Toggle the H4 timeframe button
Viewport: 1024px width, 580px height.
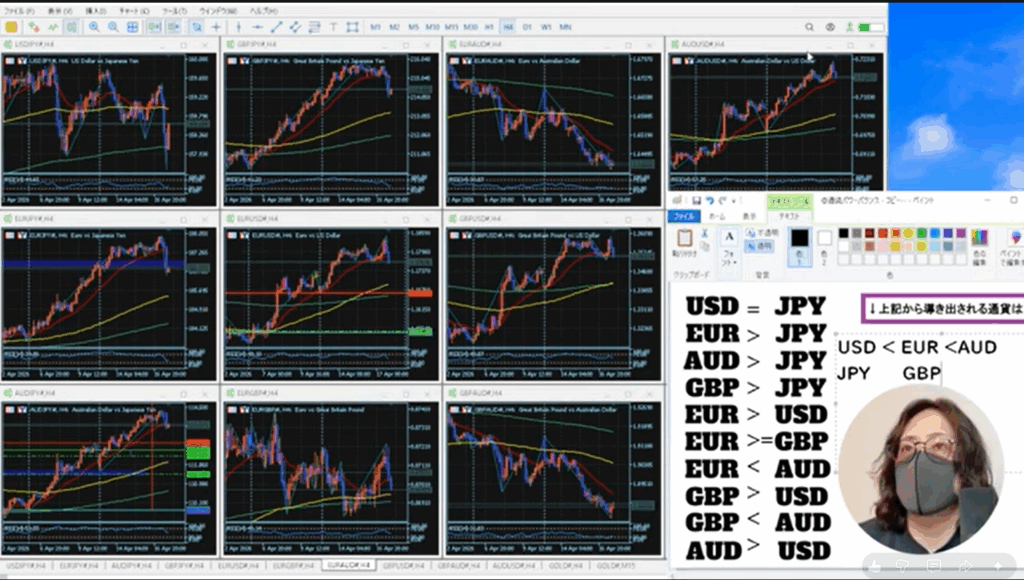point(508,27)
